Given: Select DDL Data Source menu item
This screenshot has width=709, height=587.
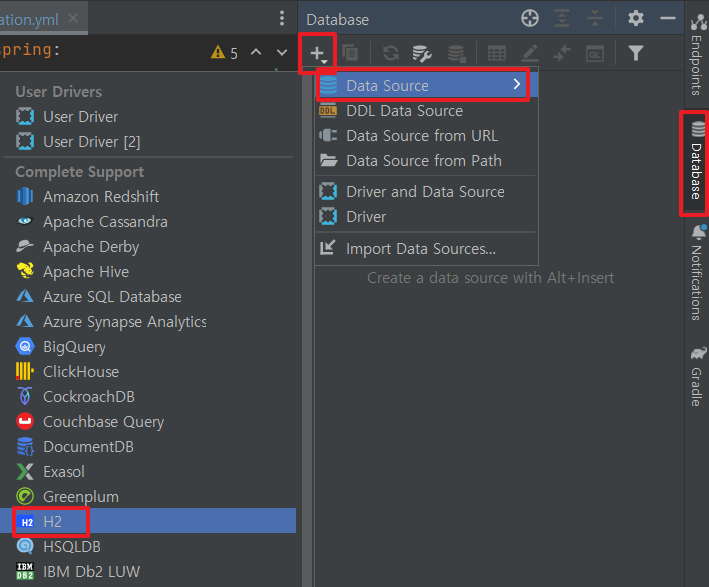Looking at the screenshot, I should pyautogui.click(x=426, y=111).
